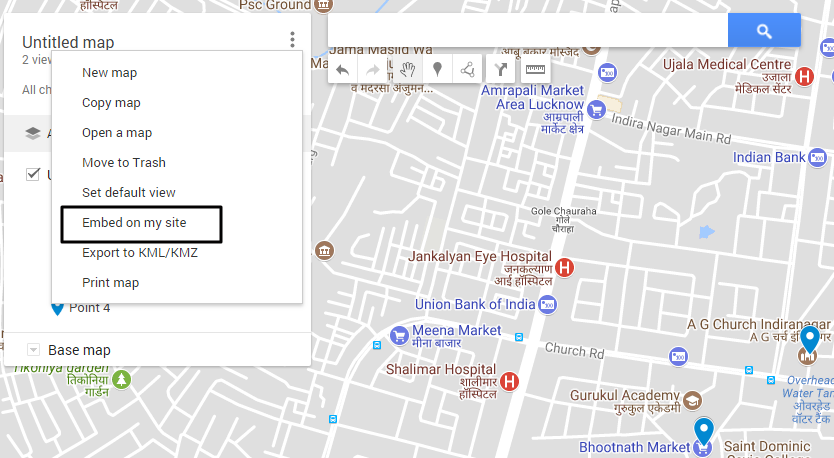Click the Base map label
Viewport: 834px width, 458px height.
(x=79, y=350)
